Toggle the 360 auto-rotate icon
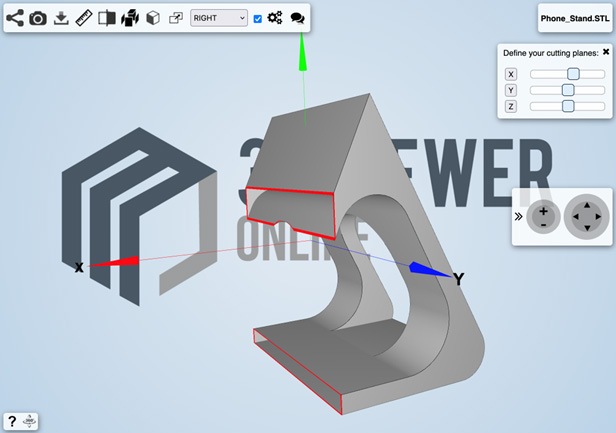Screen dimensions: 616x433 point(29,422)
